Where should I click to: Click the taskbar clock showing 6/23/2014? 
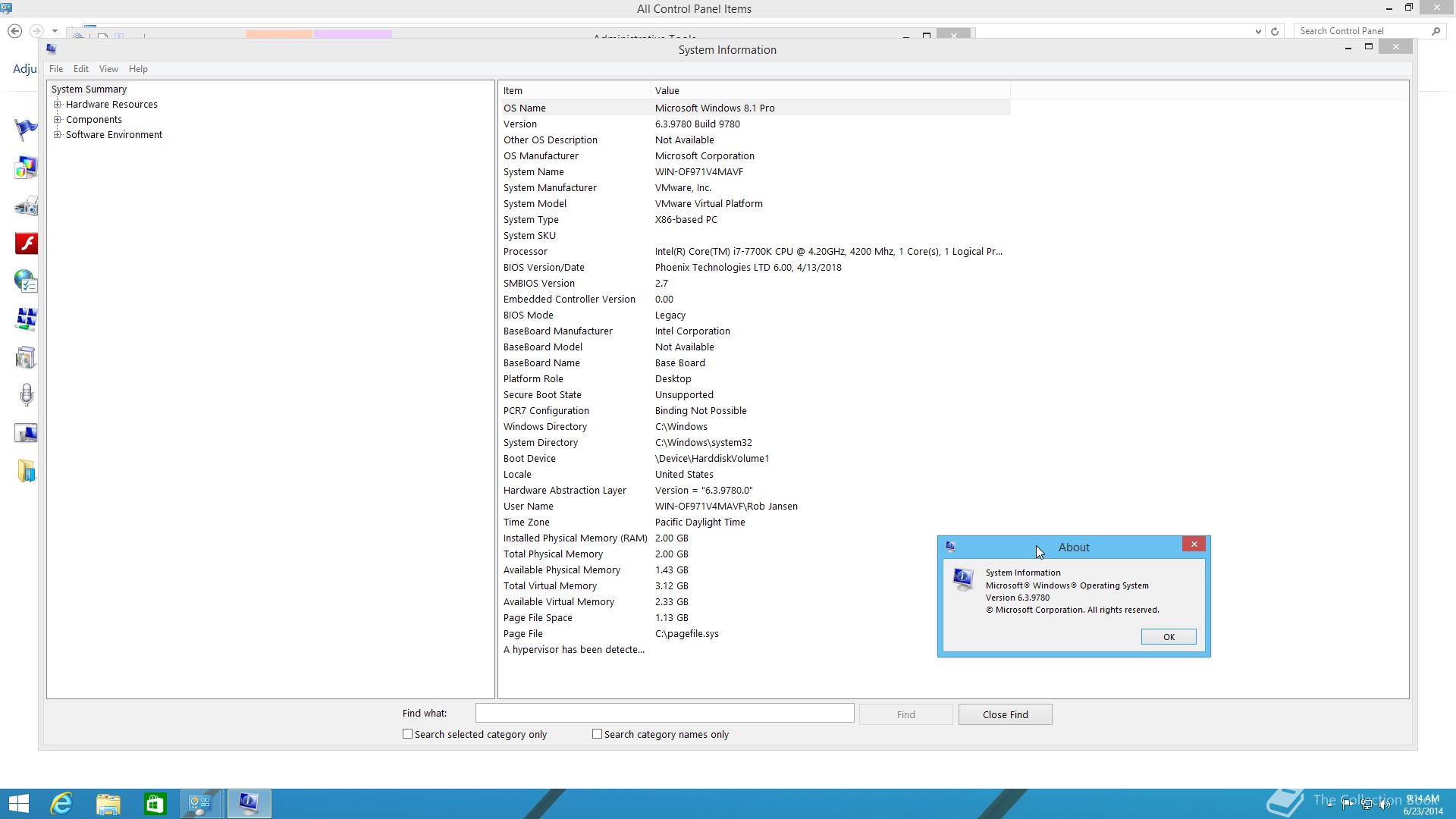pyautogui.click(x=1422, y=805)
